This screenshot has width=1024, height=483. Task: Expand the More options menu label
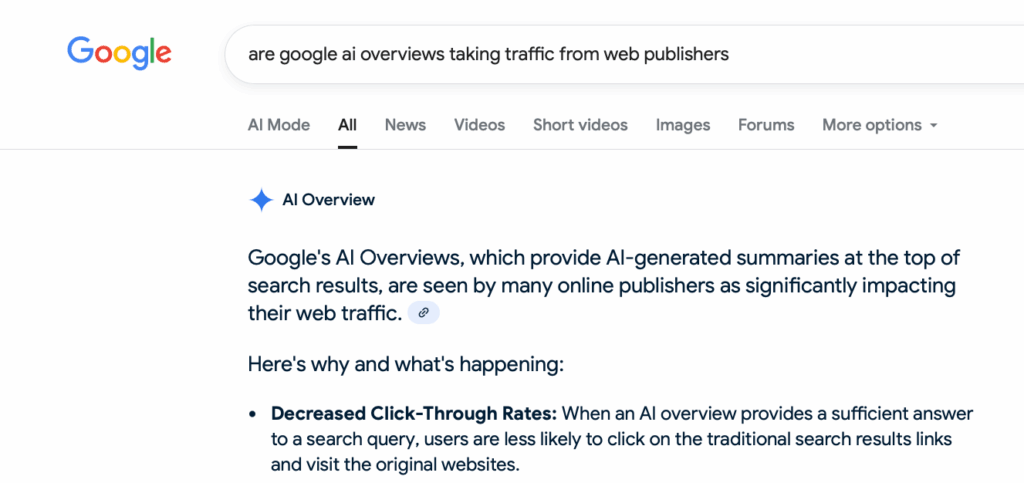(x=871, y=125)
